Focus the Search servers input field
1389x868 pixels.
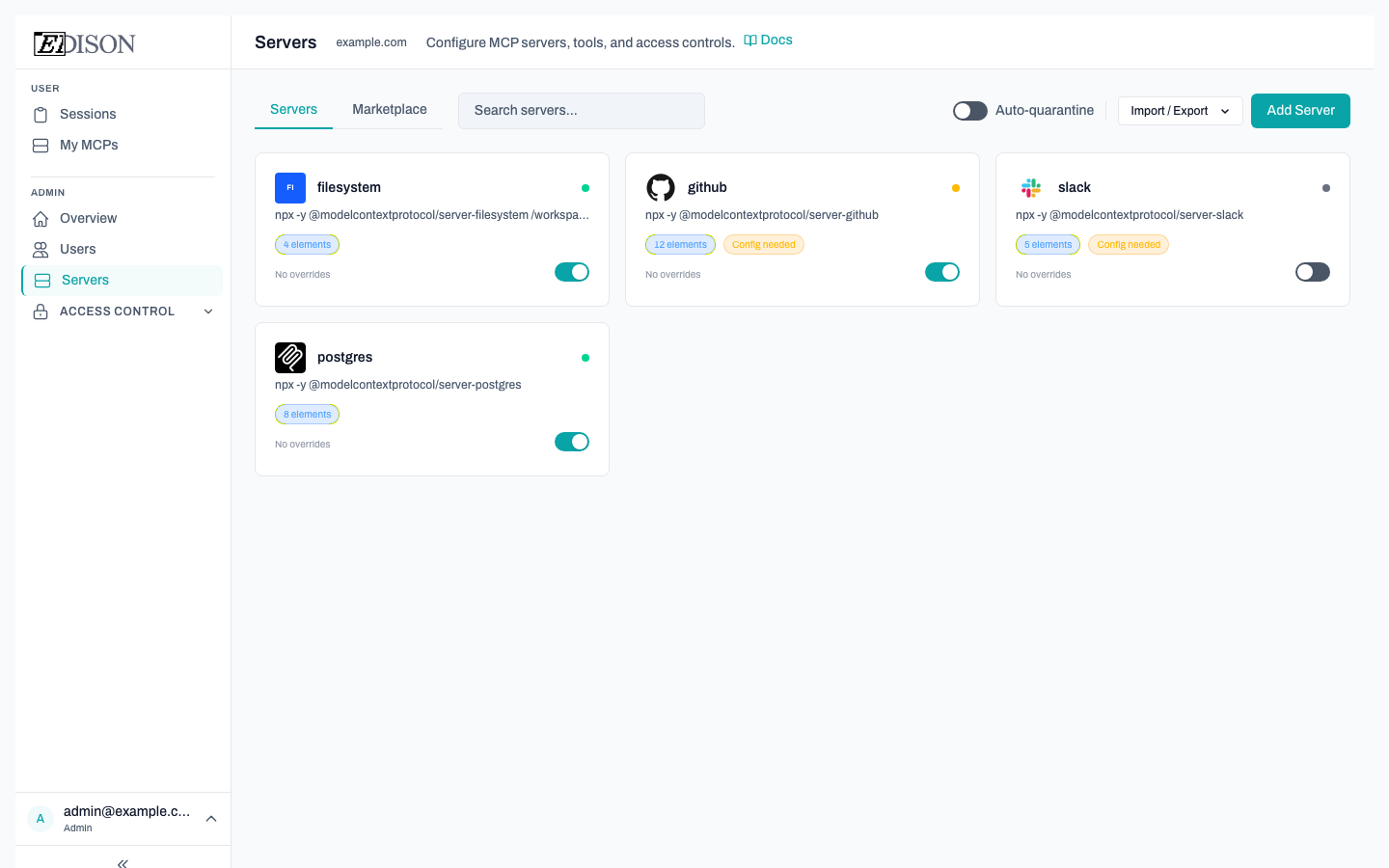(x=581, y=111)
